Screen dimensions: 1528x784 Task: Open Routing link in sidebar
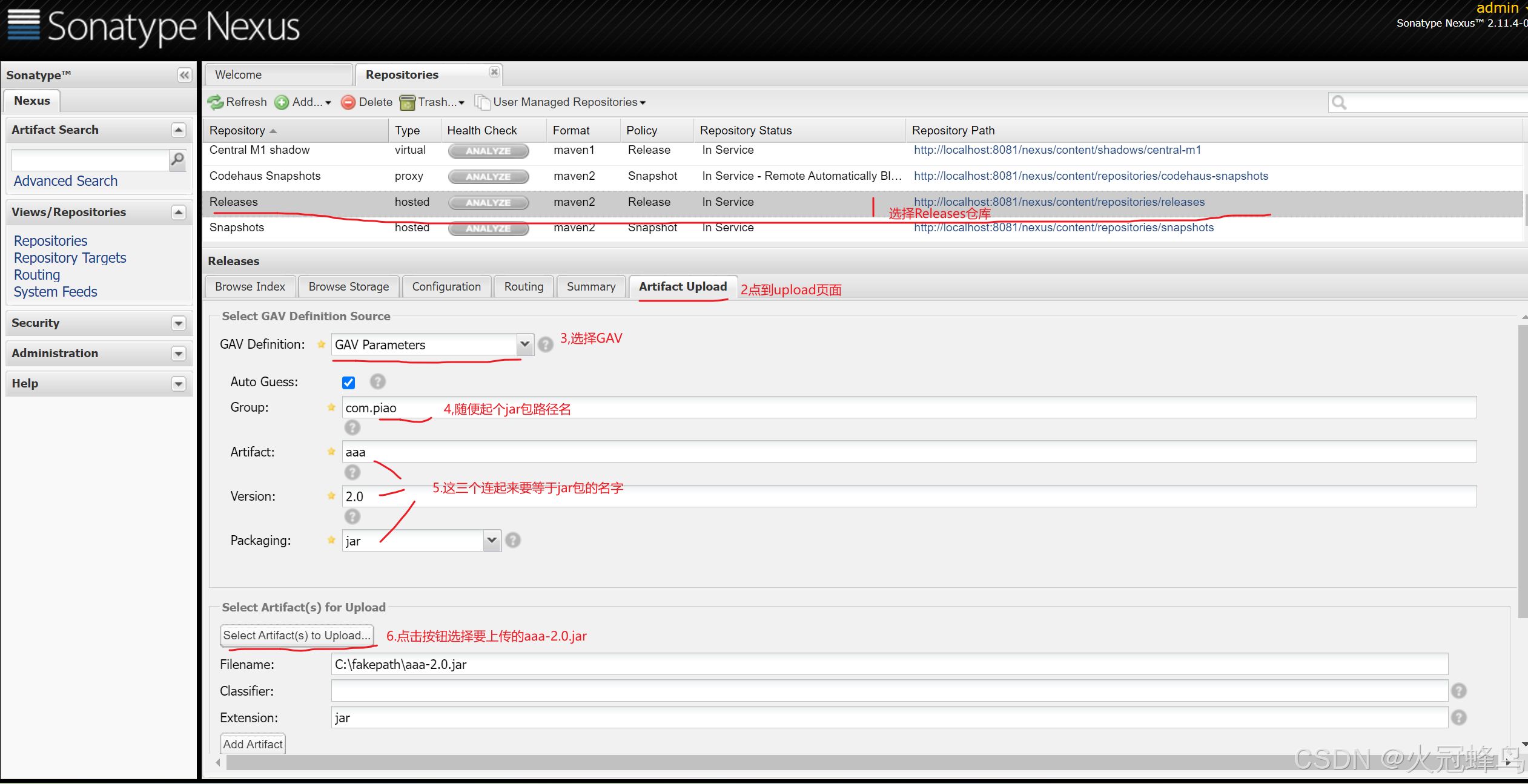(37, 275)
